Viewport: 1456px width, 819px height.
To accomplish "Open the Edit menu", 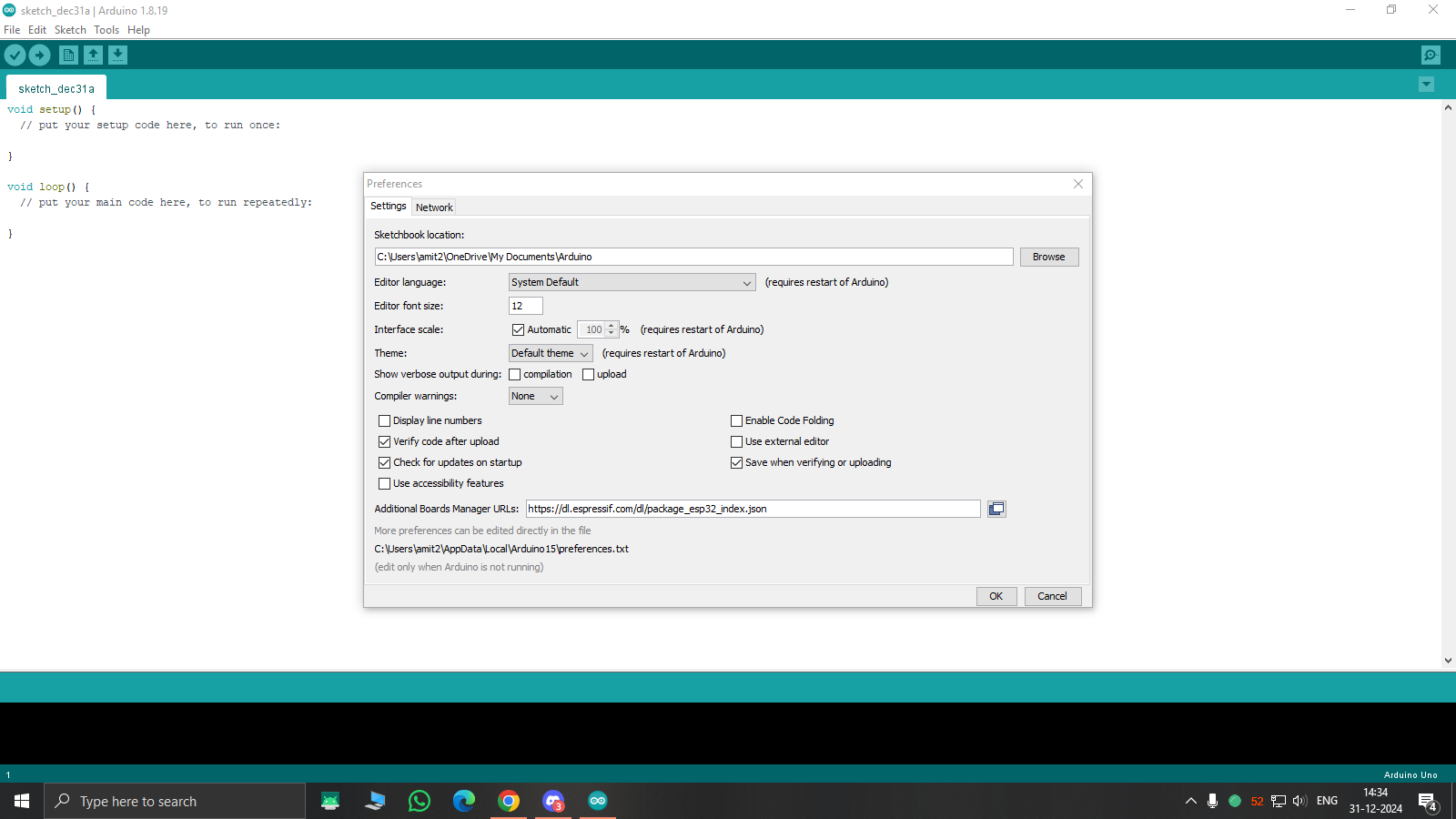I will coord(37,30).
